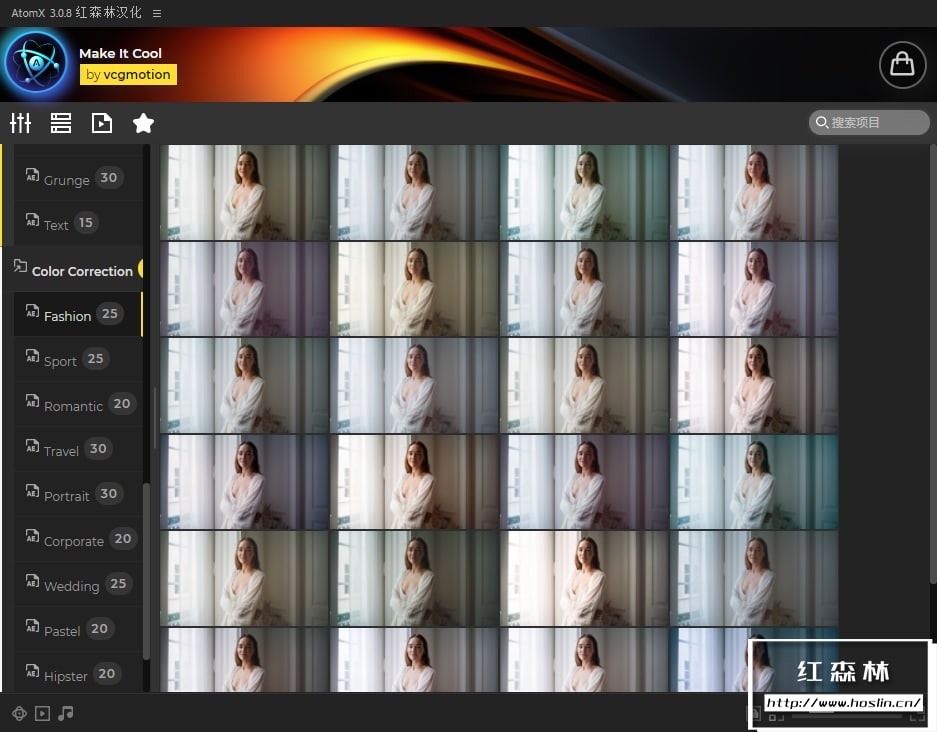Click the file with play symbol icon
Viewport: 937px width, 732px height.
tap(102, 123)
